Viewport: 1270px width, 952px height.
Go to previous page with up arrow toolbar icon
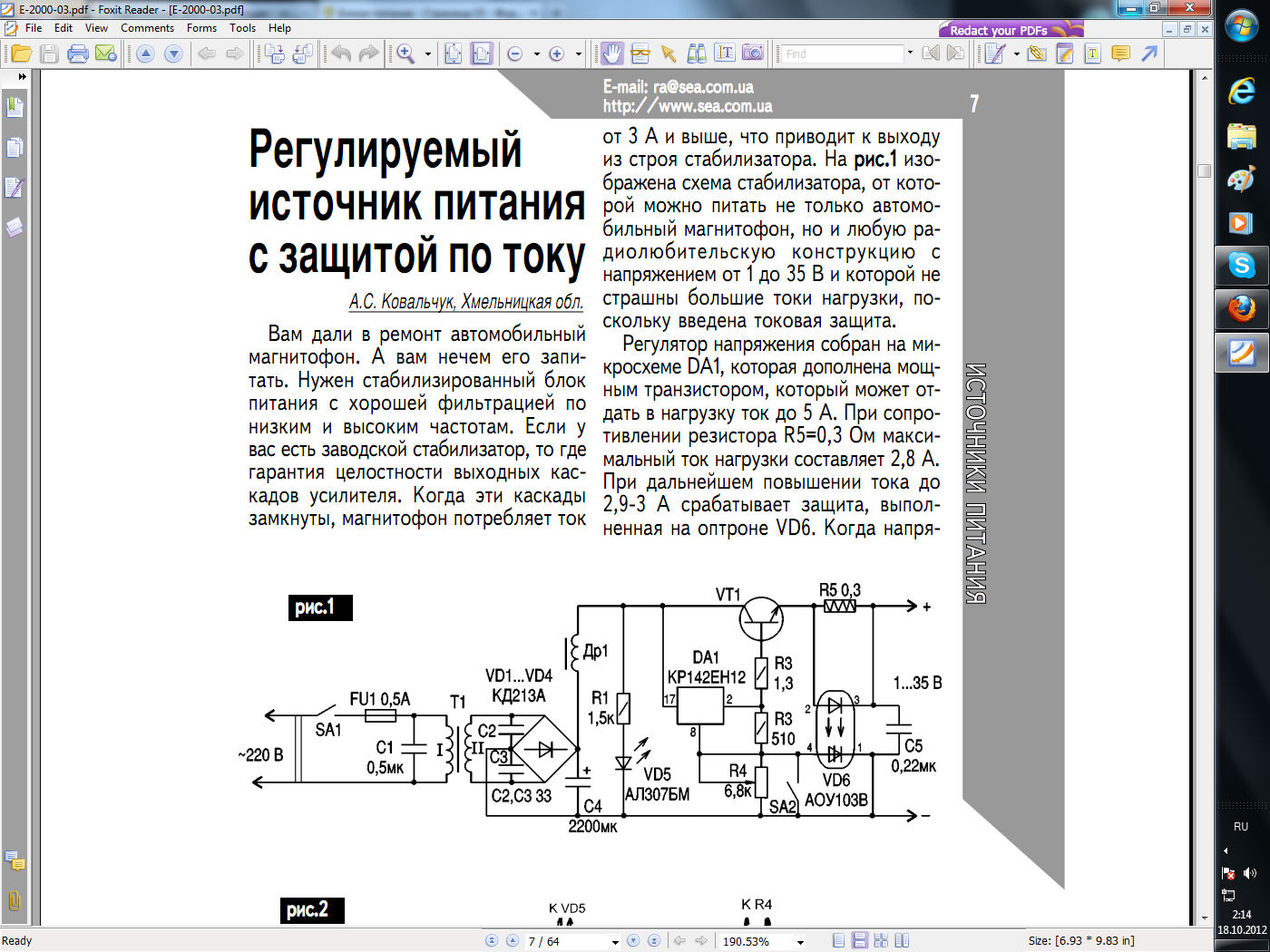click(145, 54)
